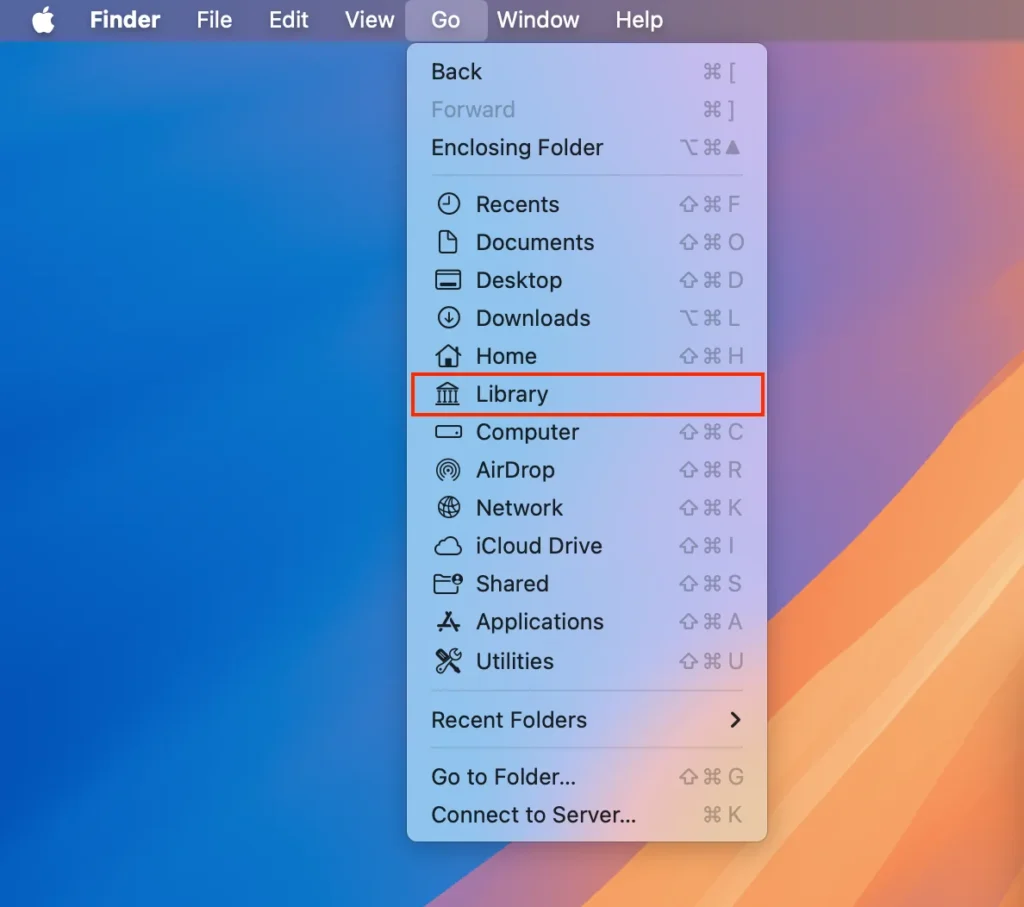Click the Applications A icon

[448, 622]
